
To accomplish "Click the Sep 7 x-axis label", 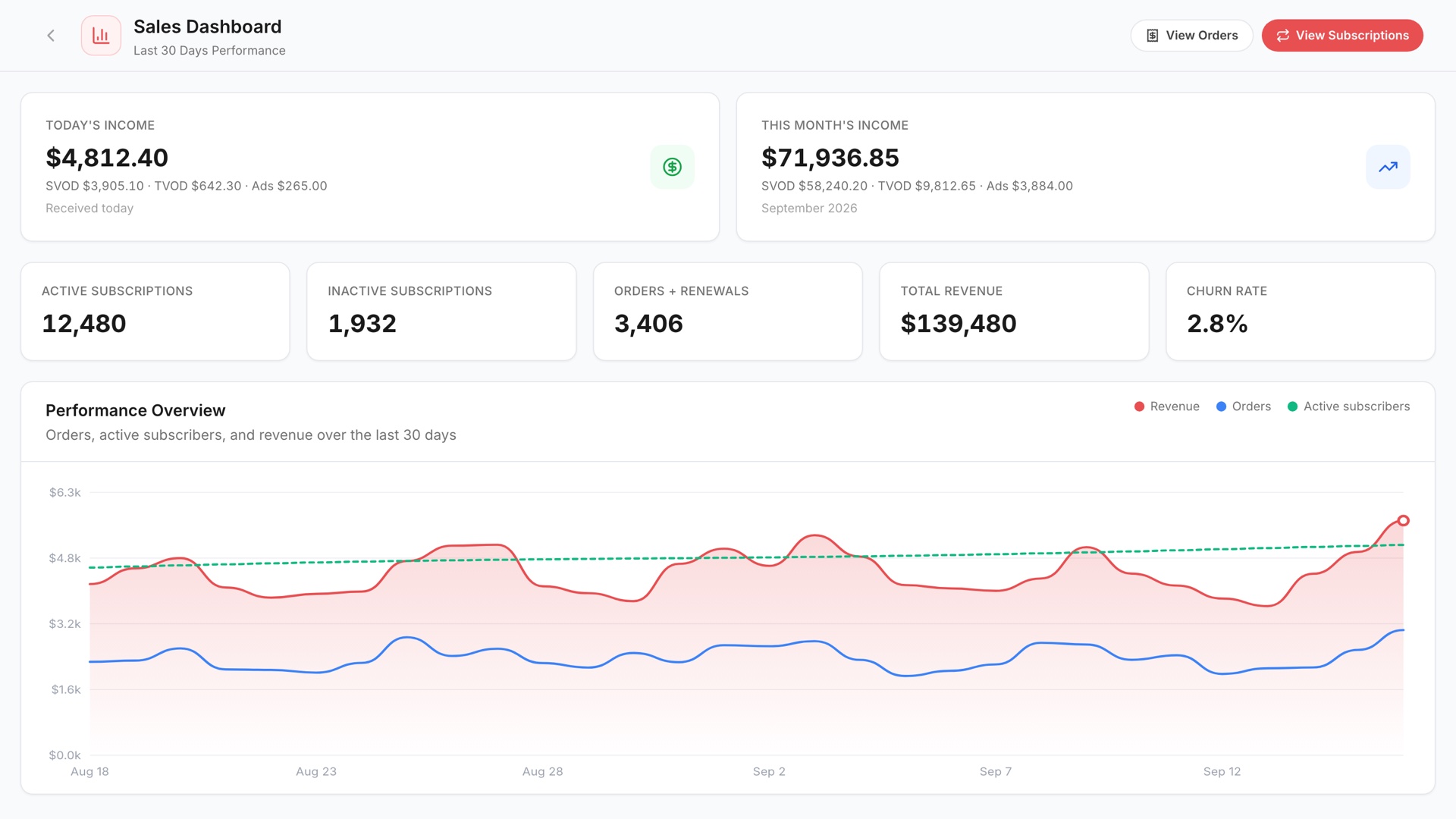I will tap(996, 771).
